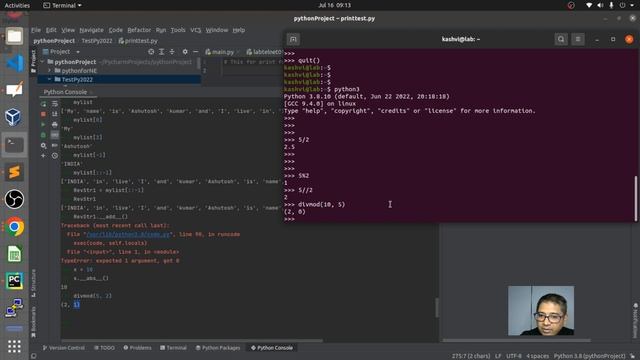
Task: Click the print icon in console toolbar
Action: pos(55,124)
